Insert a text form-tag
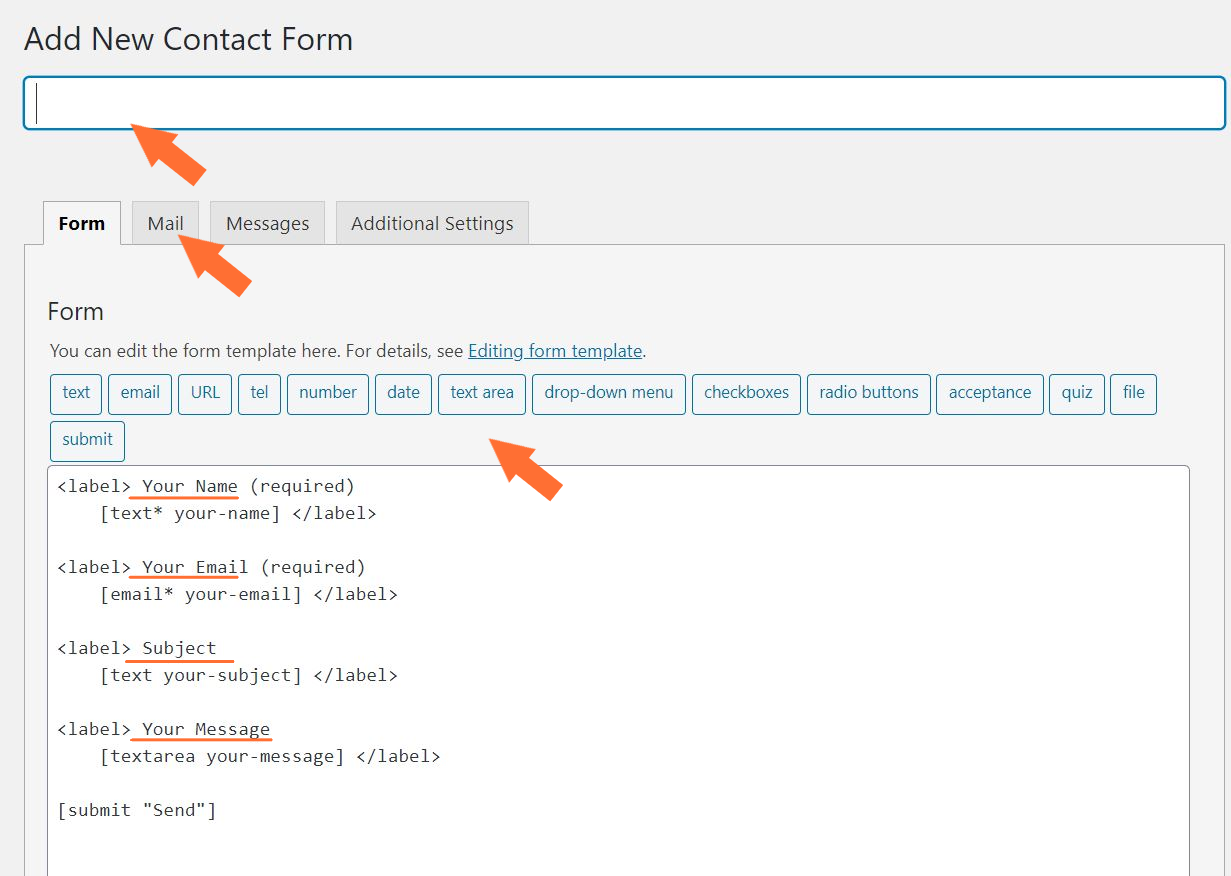The image size is (1231, 876). click(75, 394)
